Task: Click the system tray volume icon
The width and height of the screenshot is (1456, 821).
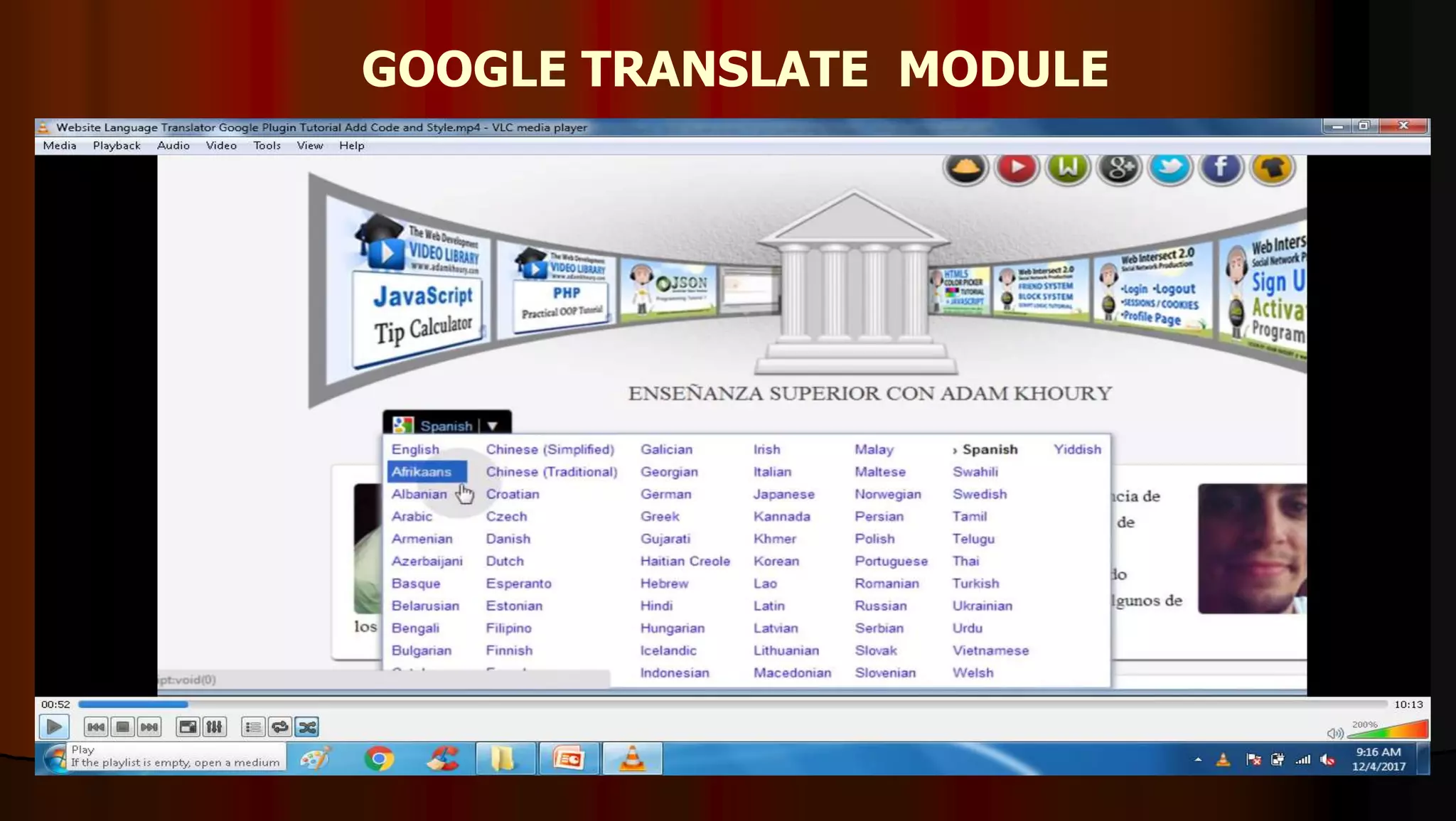Action: [x=1327, y=760]
